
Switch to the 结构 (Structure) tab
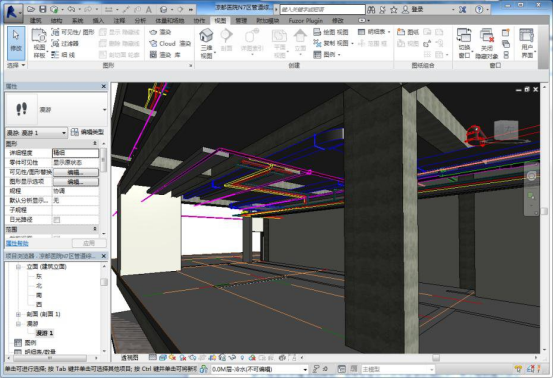pyautogui.click(x=57, y=21)
